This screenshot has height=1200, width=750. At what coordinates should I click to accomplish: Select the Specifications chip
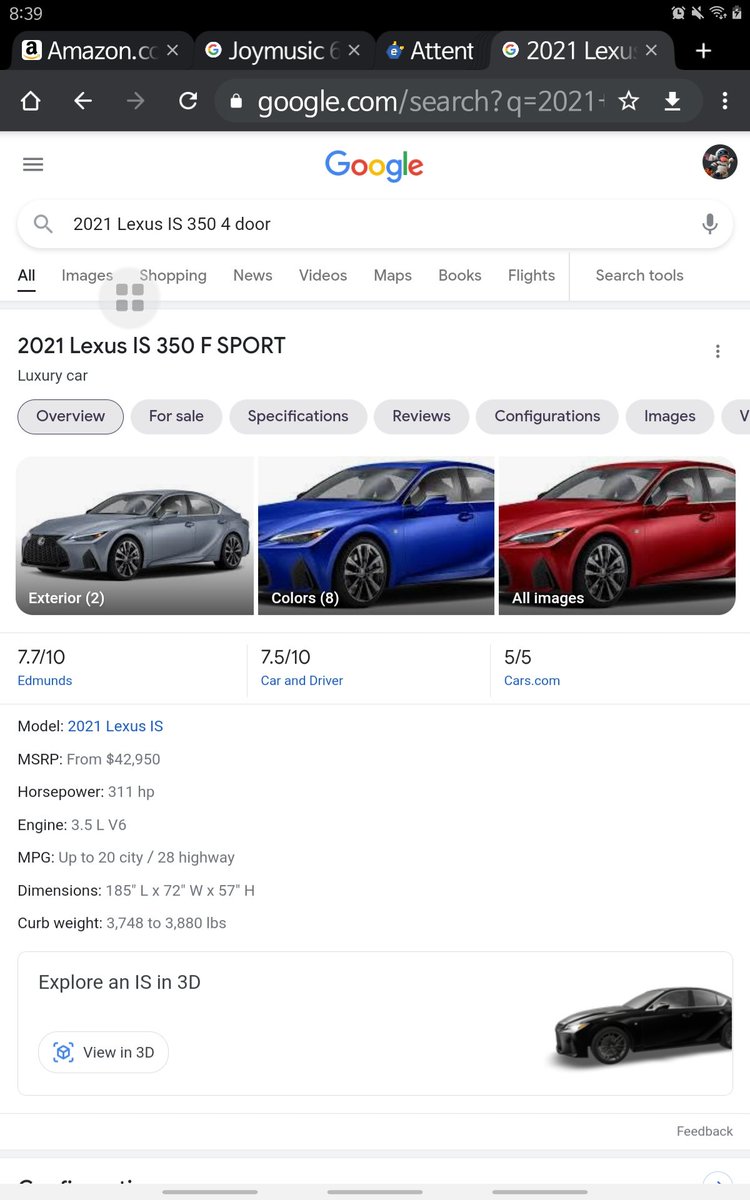(298, 416)
